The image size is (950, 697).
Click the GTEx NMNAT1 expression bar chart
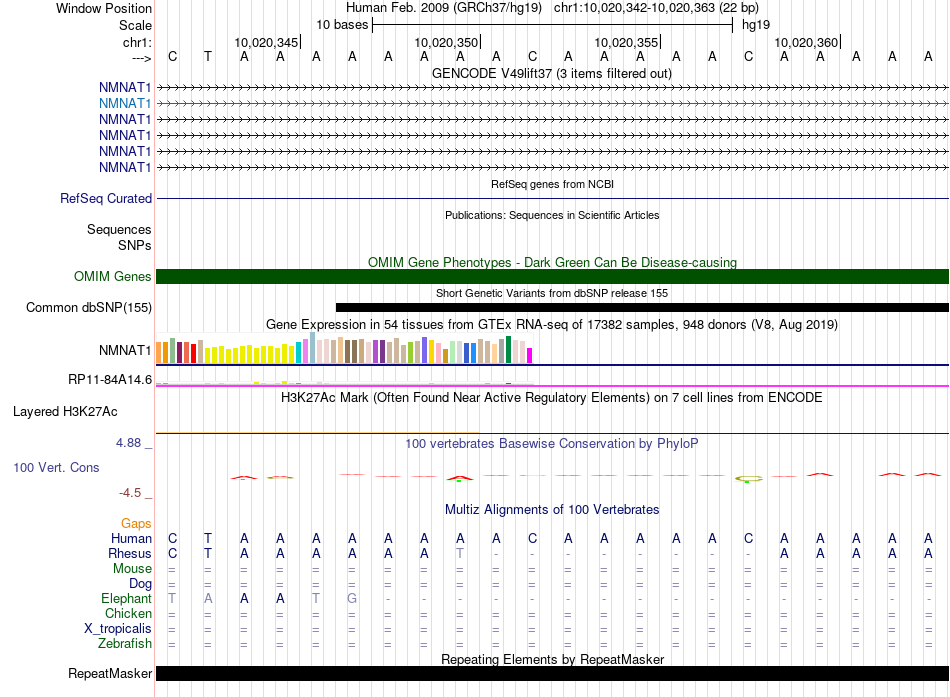(345, 351)
